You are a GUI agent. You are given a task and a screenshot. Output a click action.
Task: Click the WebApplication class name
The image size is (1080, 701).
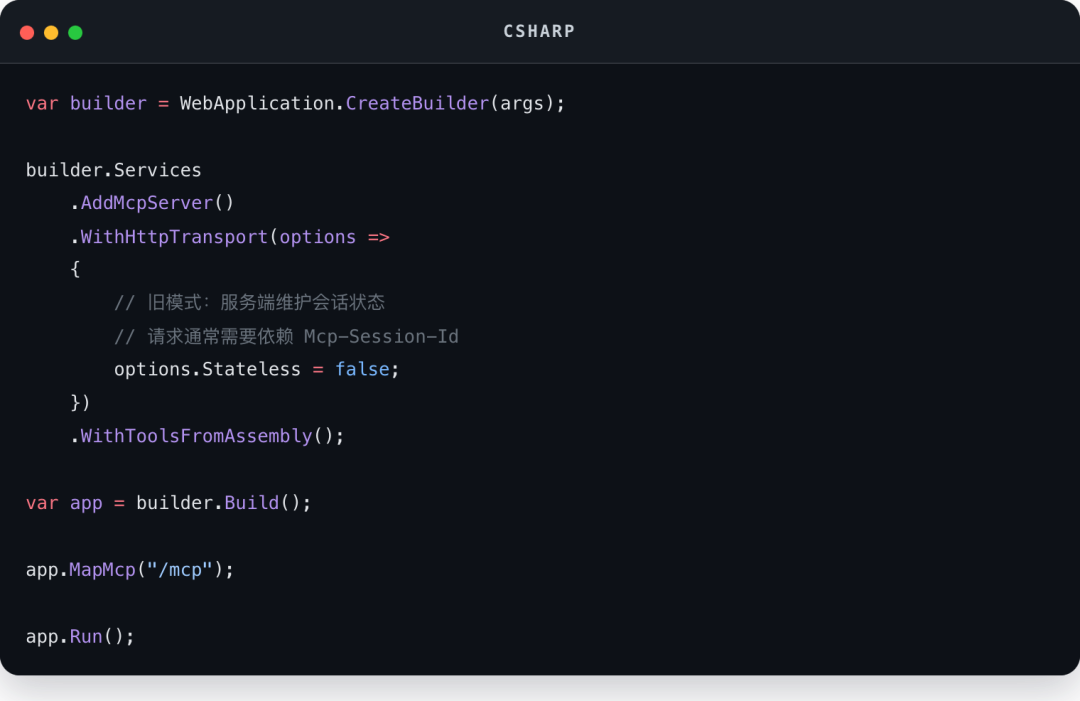coord(257,103)
